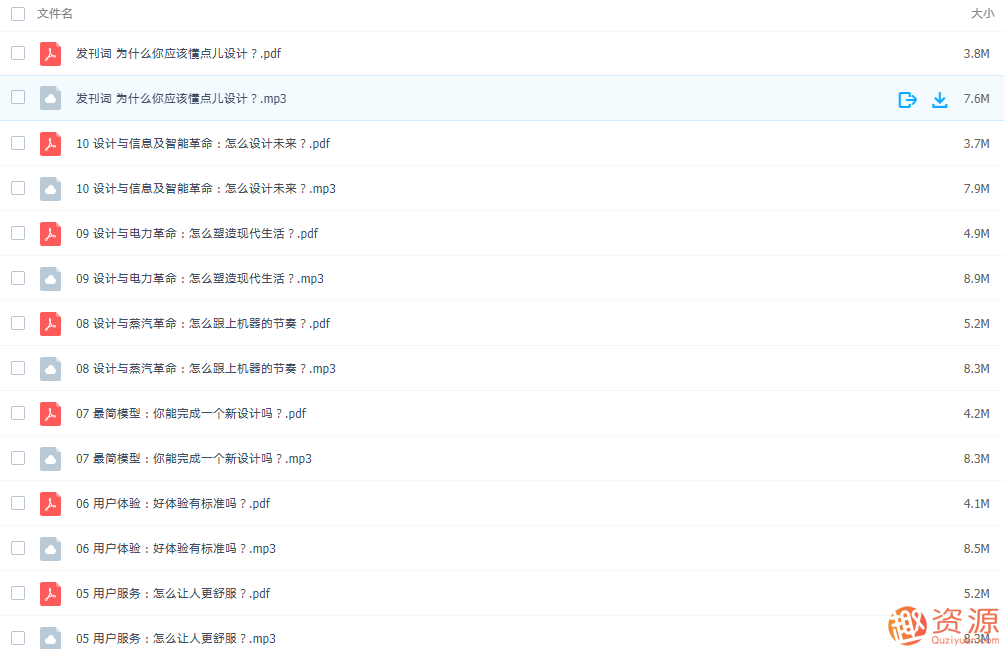Click PDF icon for 06 用户体验 .pdf
This screenshot has width=1004, height=649.
pos(50,504)
